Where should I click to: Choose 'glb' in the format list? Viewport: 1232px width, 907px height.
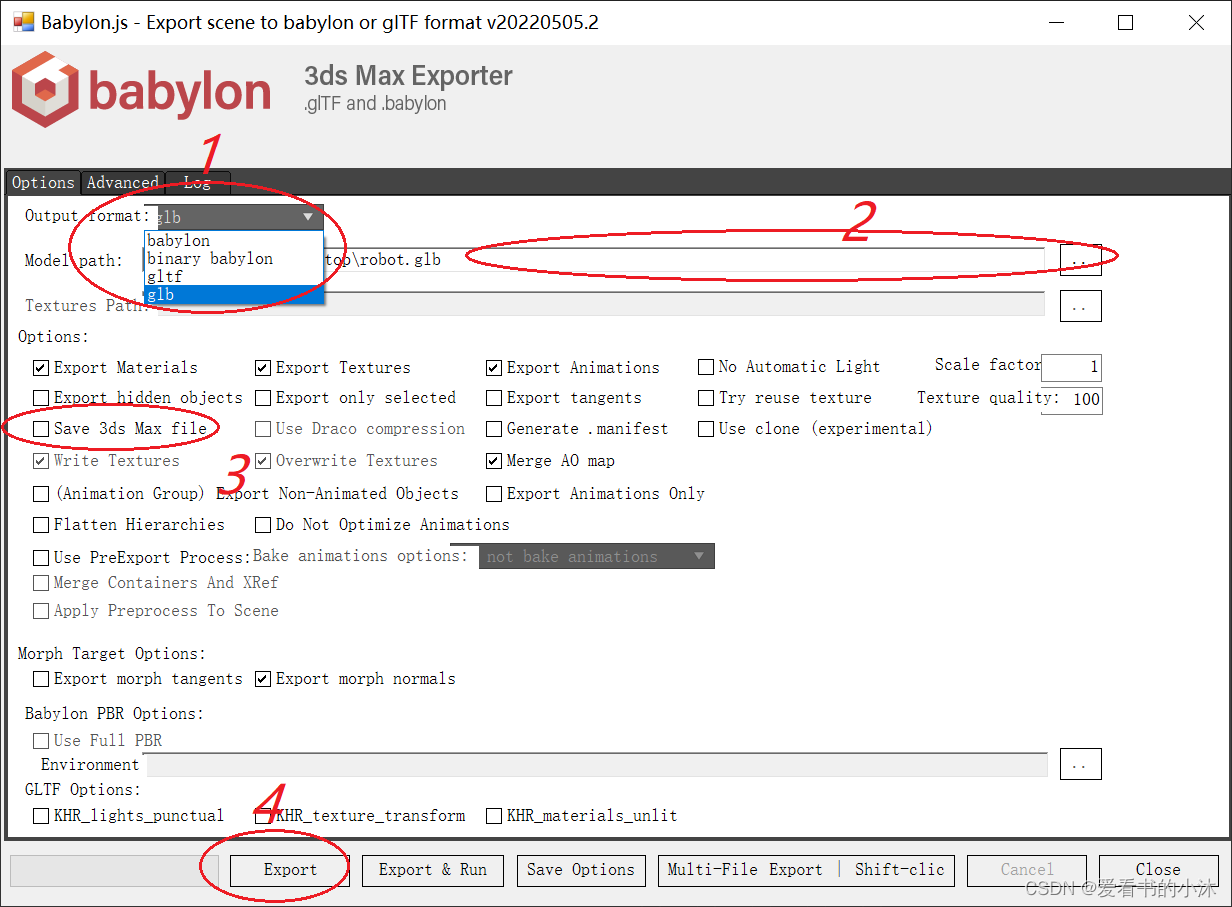pyautogui.click(x=233, y=294)
